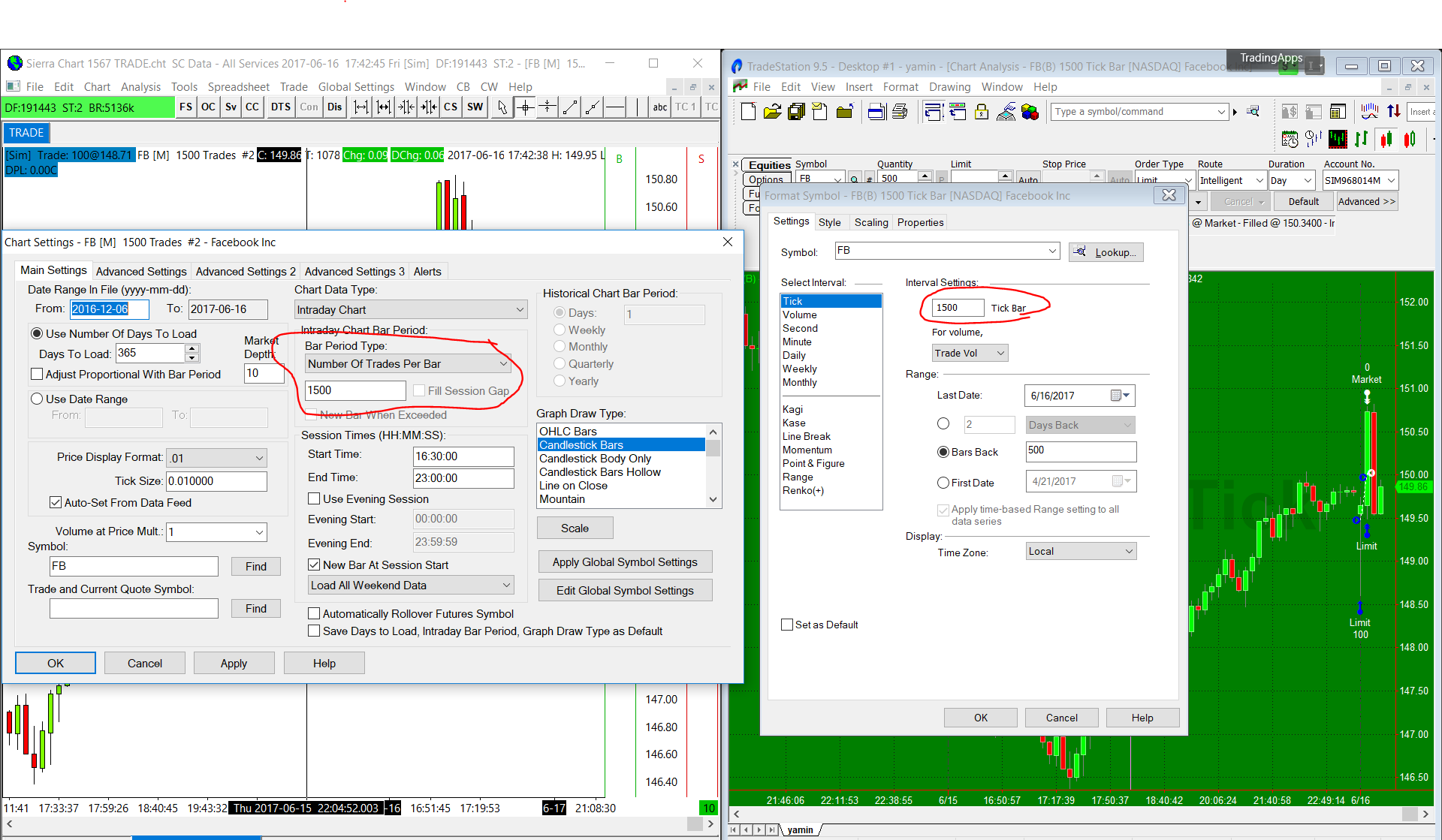The width and height of the screenshot is (1442, 840).
Task: Enable the Use Evening Session checkbox
Action: (x=314, y=498)
